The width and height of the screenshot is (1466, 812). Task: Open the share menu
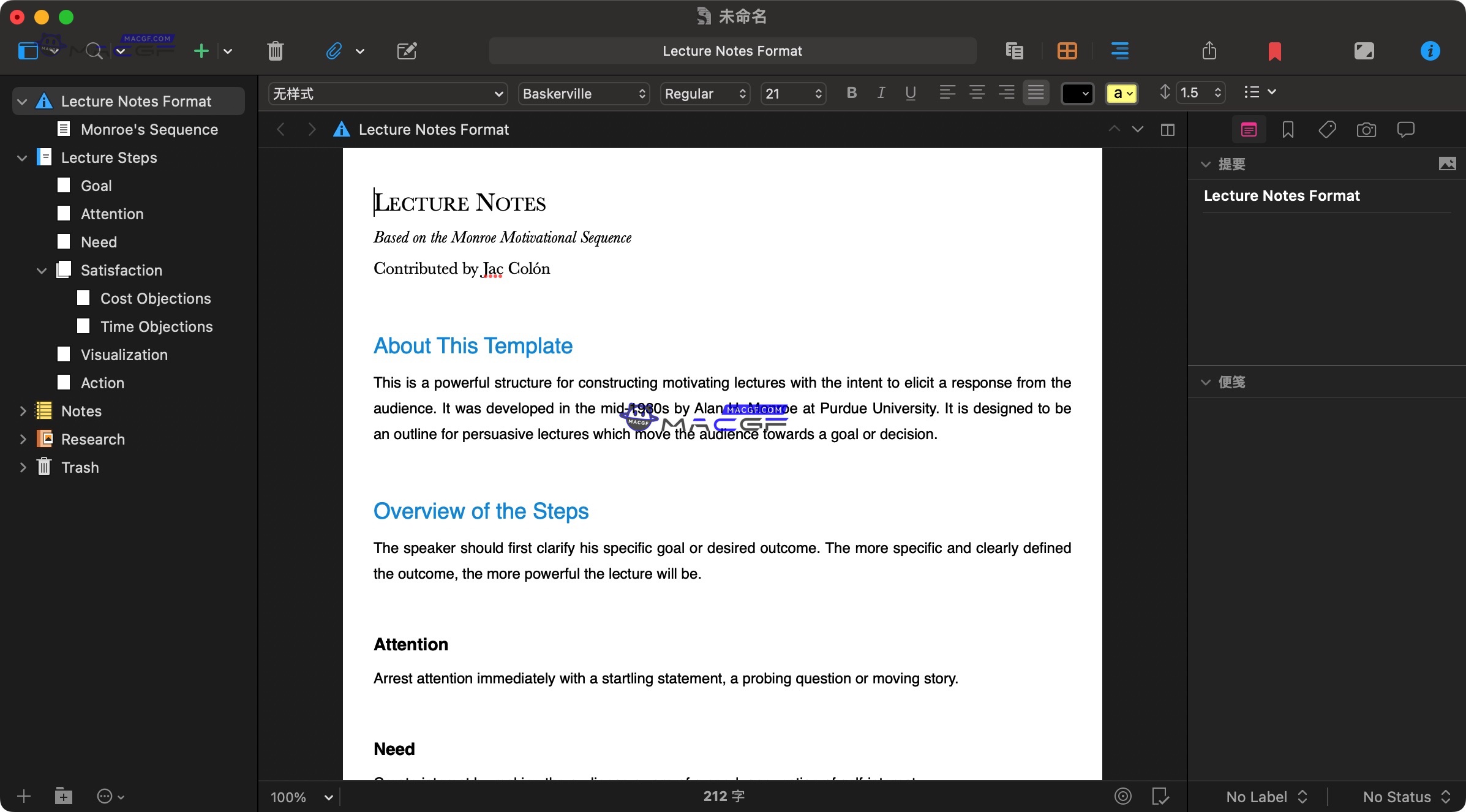[1209, 51]
